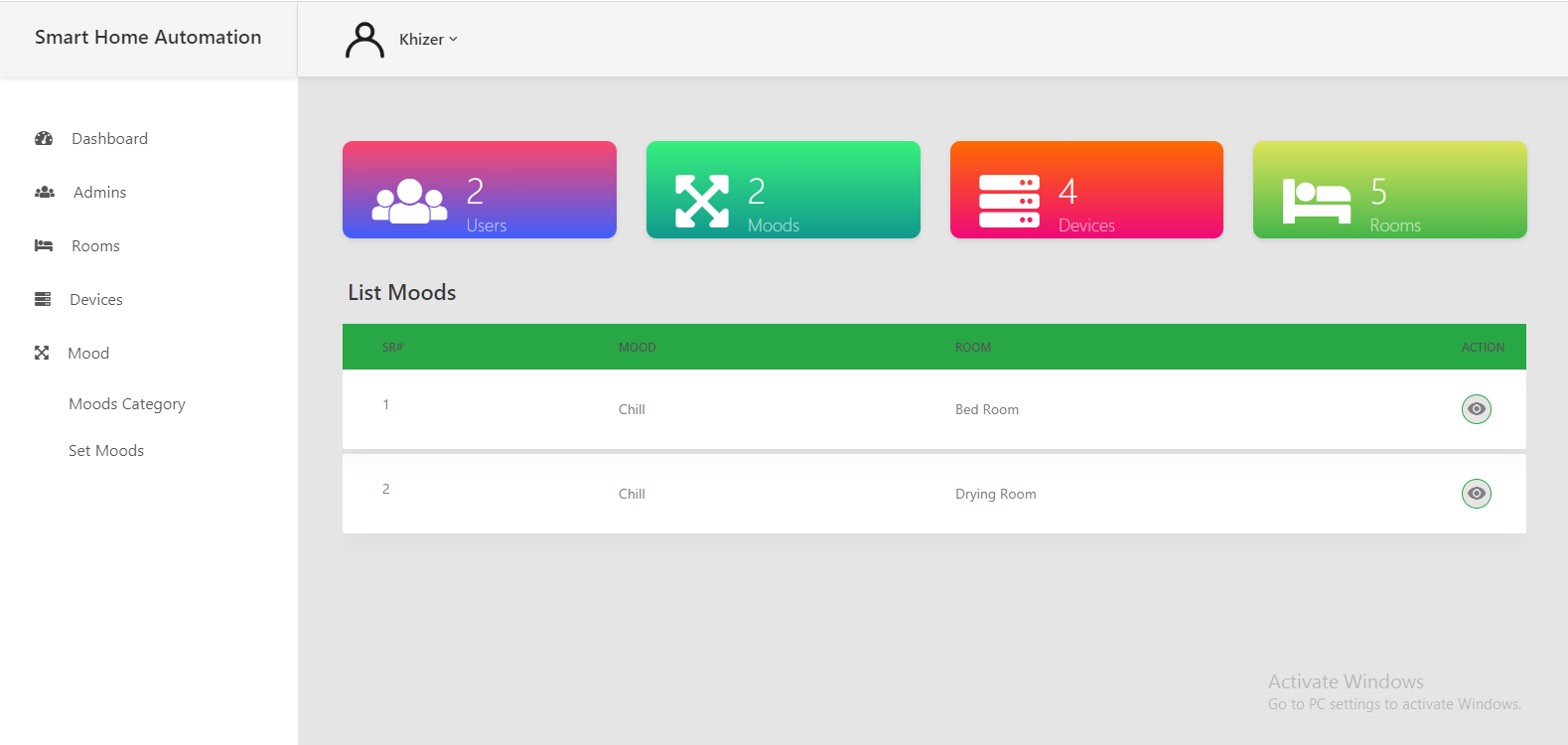Viewport: 1568px width, 745px height.
Task: View the Bed Room mood via eye icon
Action: click(x=1476, y=409)
